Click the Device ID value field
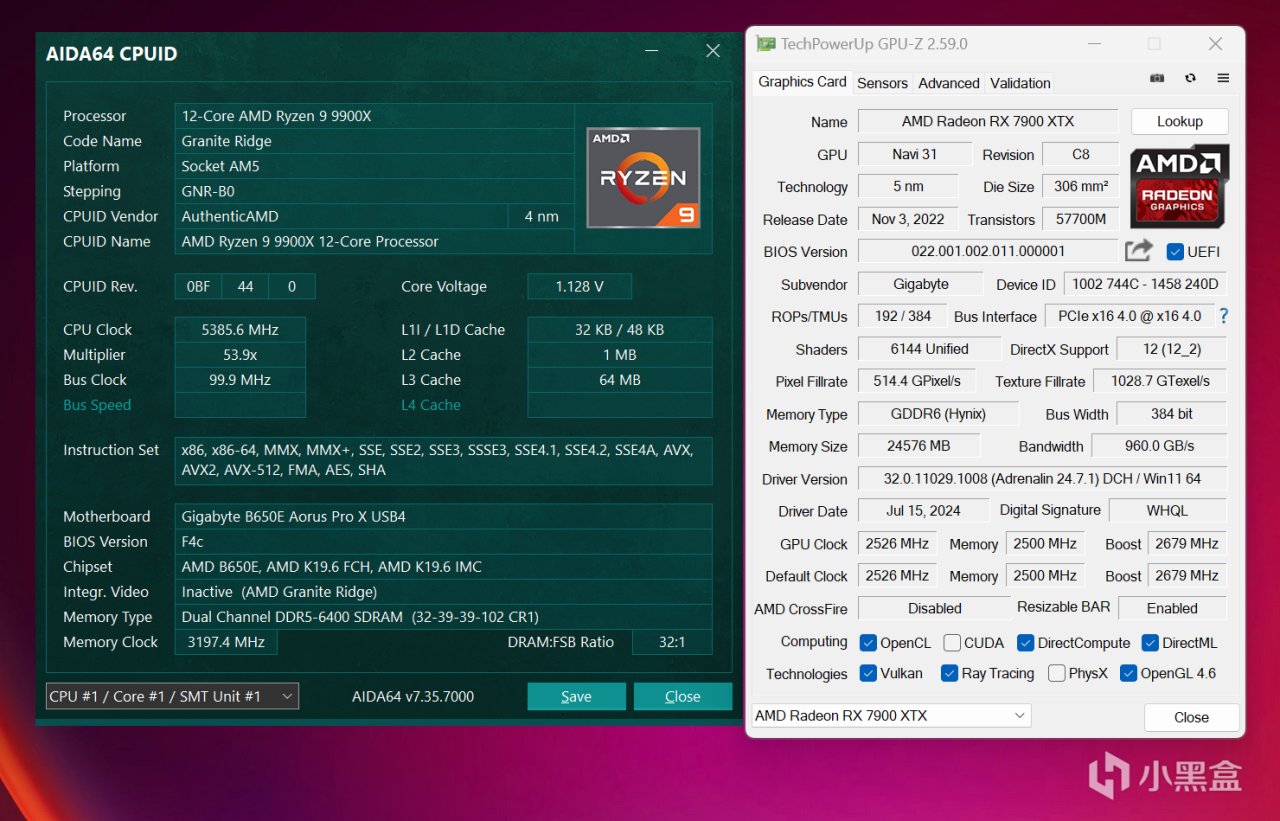 coord(1145,284)
